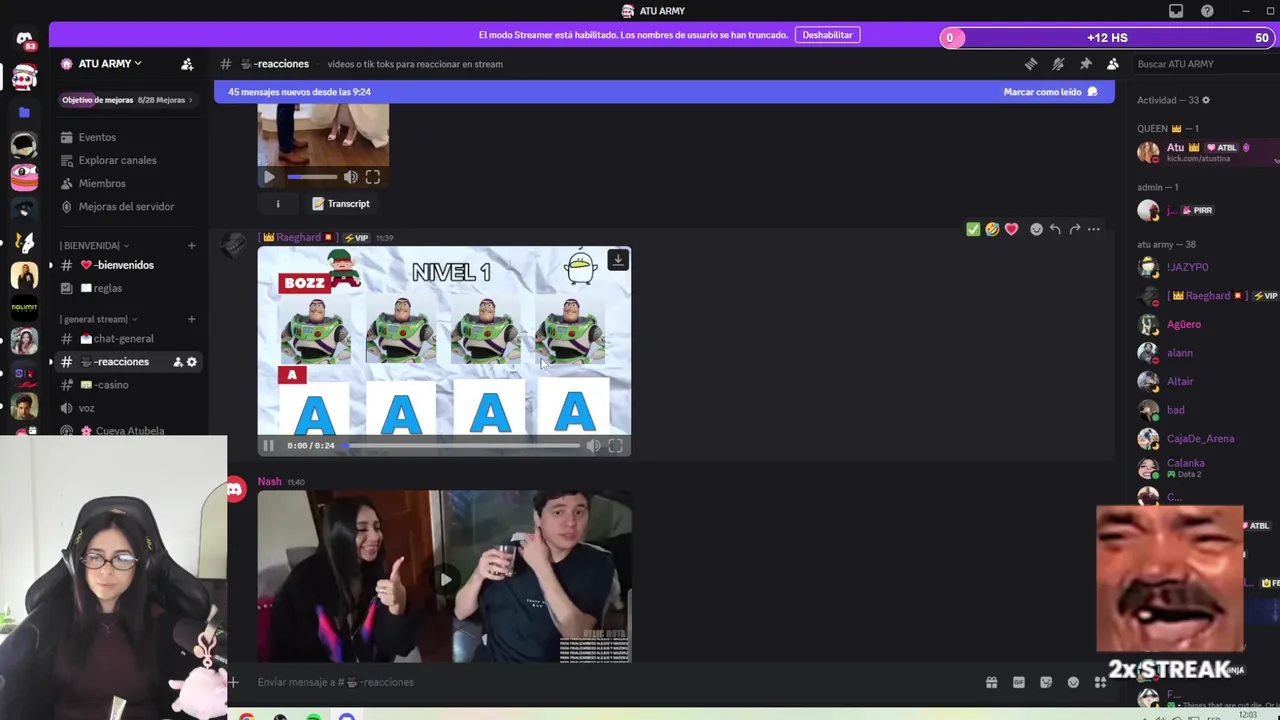React with laughing emoji on Raeghard's message
Screen dimensions: 1280x720
coord(992,229)
